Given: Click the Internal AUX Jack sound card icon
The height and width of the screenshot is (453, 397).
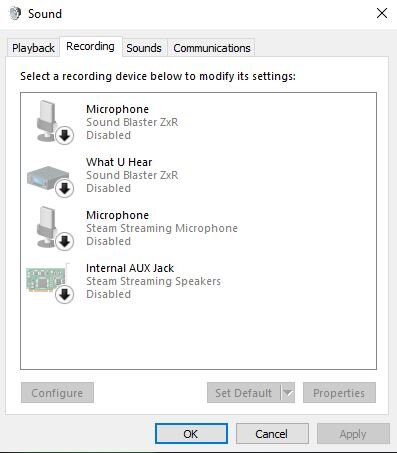Looking at the screenshot, I should pyautogui.click(x=50, y=282).
